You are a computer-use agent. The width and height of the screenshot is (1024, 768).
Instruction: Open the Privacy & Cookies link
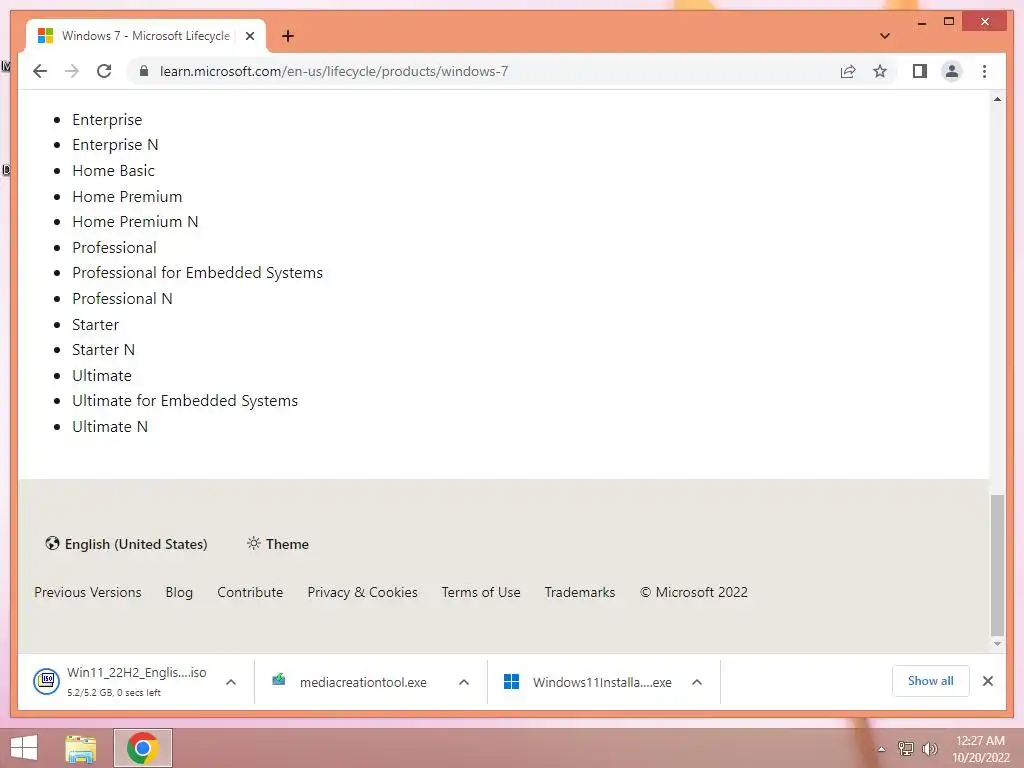click(x=362, y=592)
